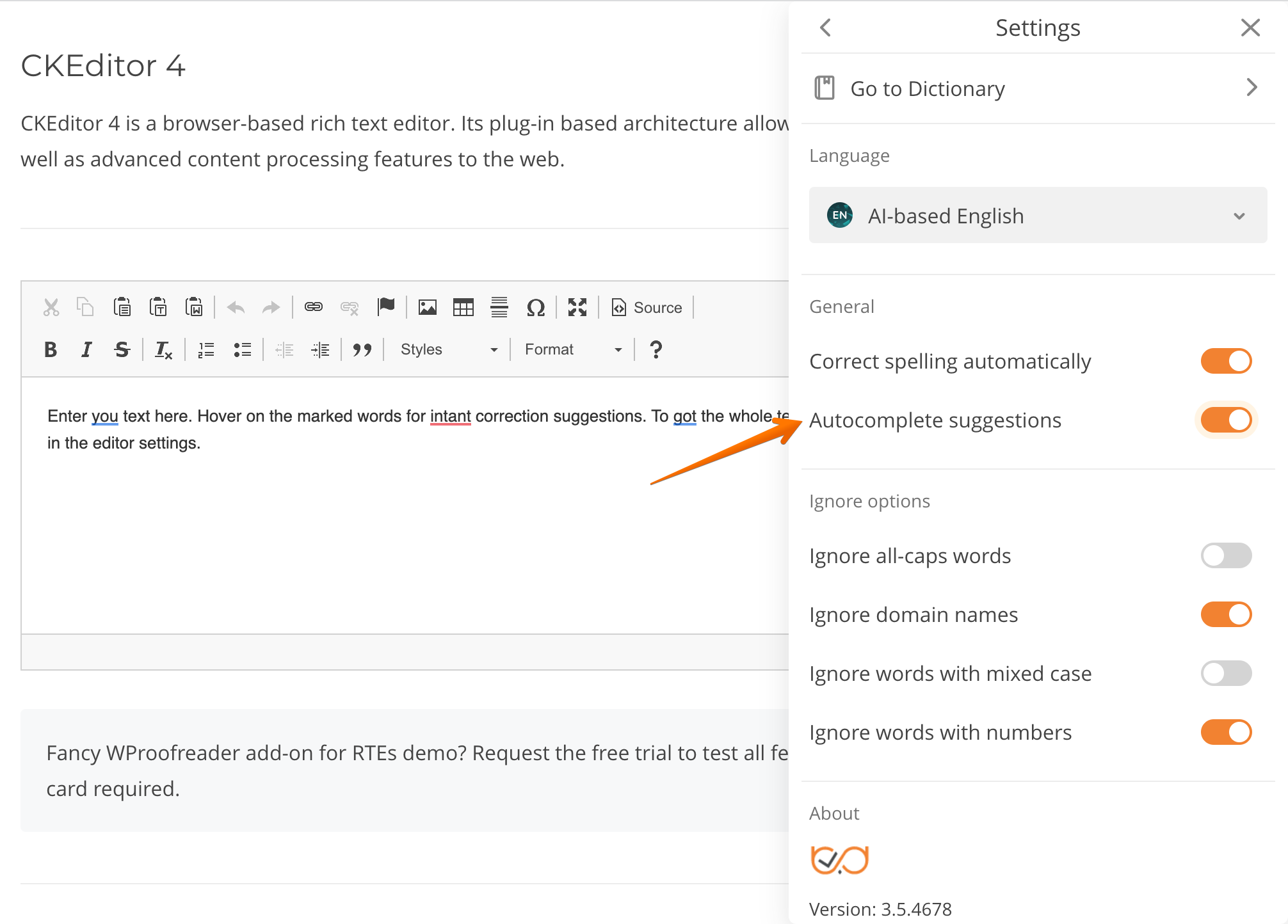Toggle Italic text formatting
This screenshot has height=924, width=1288.
point(86,349)
